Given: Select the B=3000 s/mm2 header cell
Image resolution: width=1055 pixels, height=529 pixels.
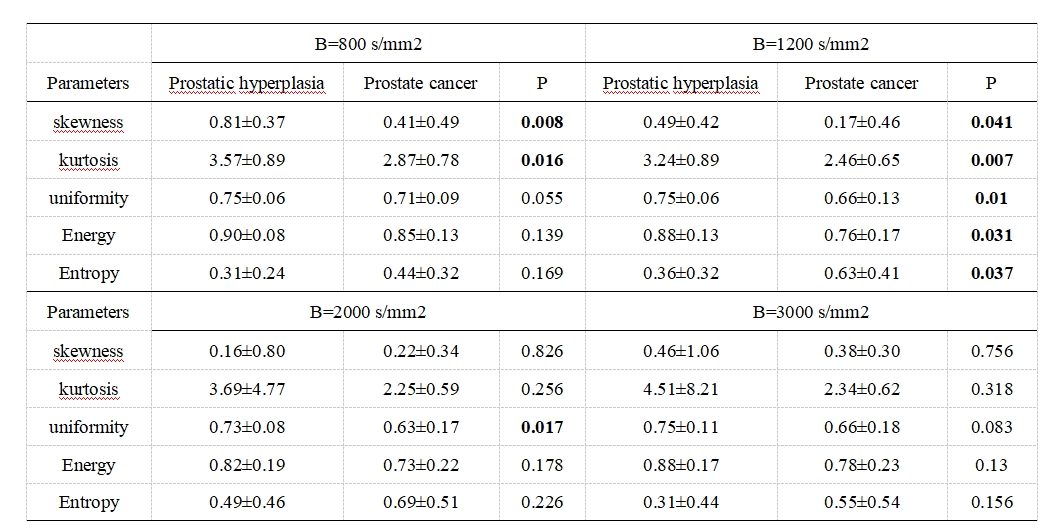Looking at the screenshot, I should pyautogui.click(x=810, y=312).
